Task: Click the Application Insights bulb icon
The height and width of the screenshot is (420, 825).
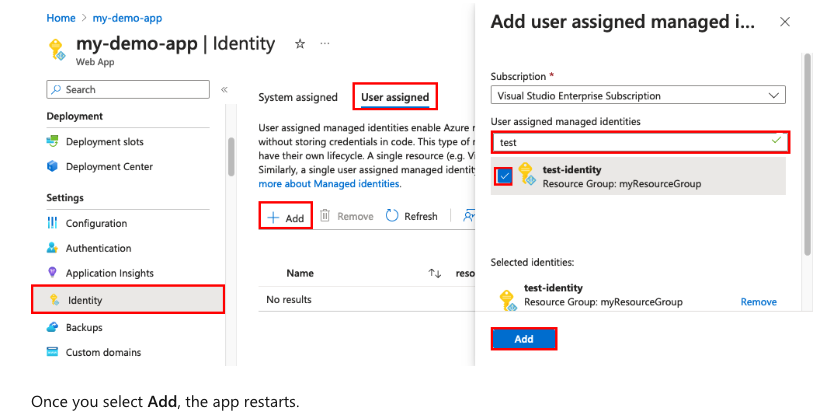Action: tap(52, 272)
